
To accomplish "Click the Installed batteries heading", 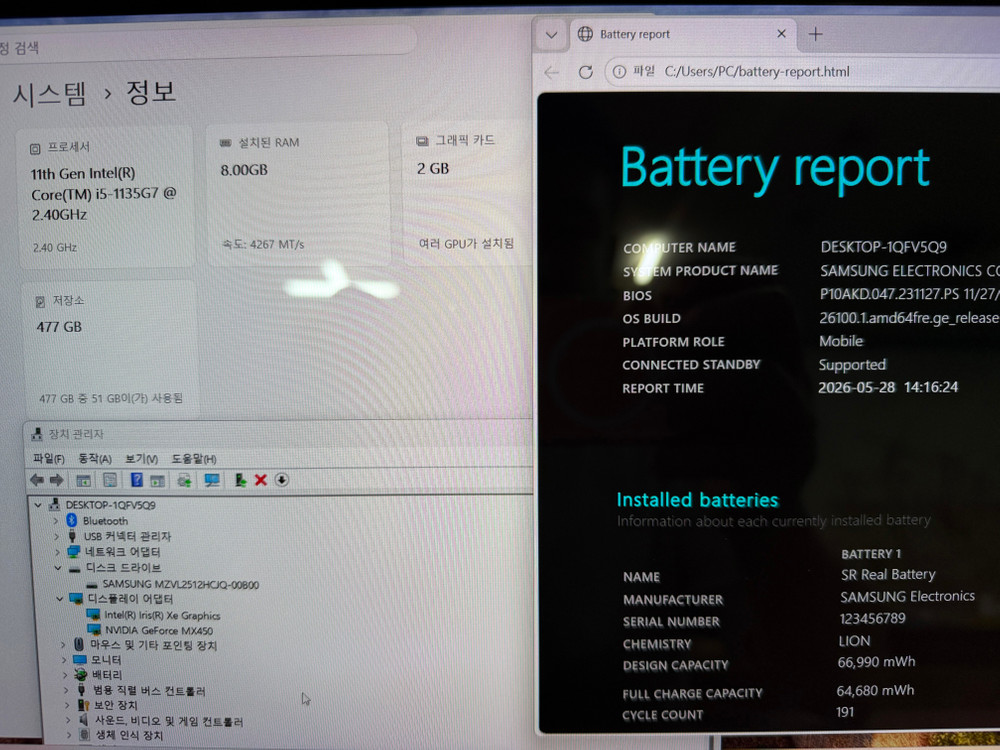I will 697,499.
